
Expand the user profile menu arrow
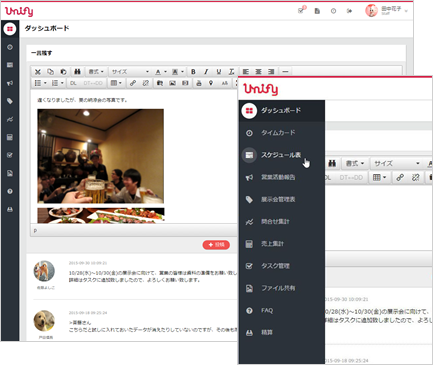(x=406, y=11)
